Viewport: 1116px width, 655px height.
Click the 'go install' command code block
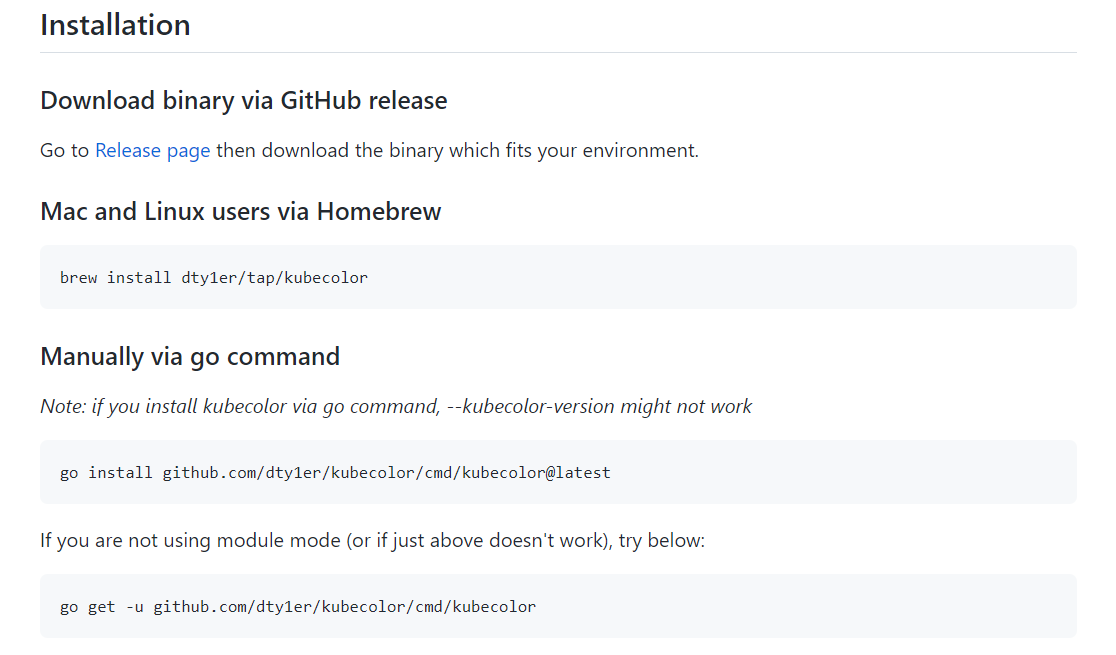point(558,472)
